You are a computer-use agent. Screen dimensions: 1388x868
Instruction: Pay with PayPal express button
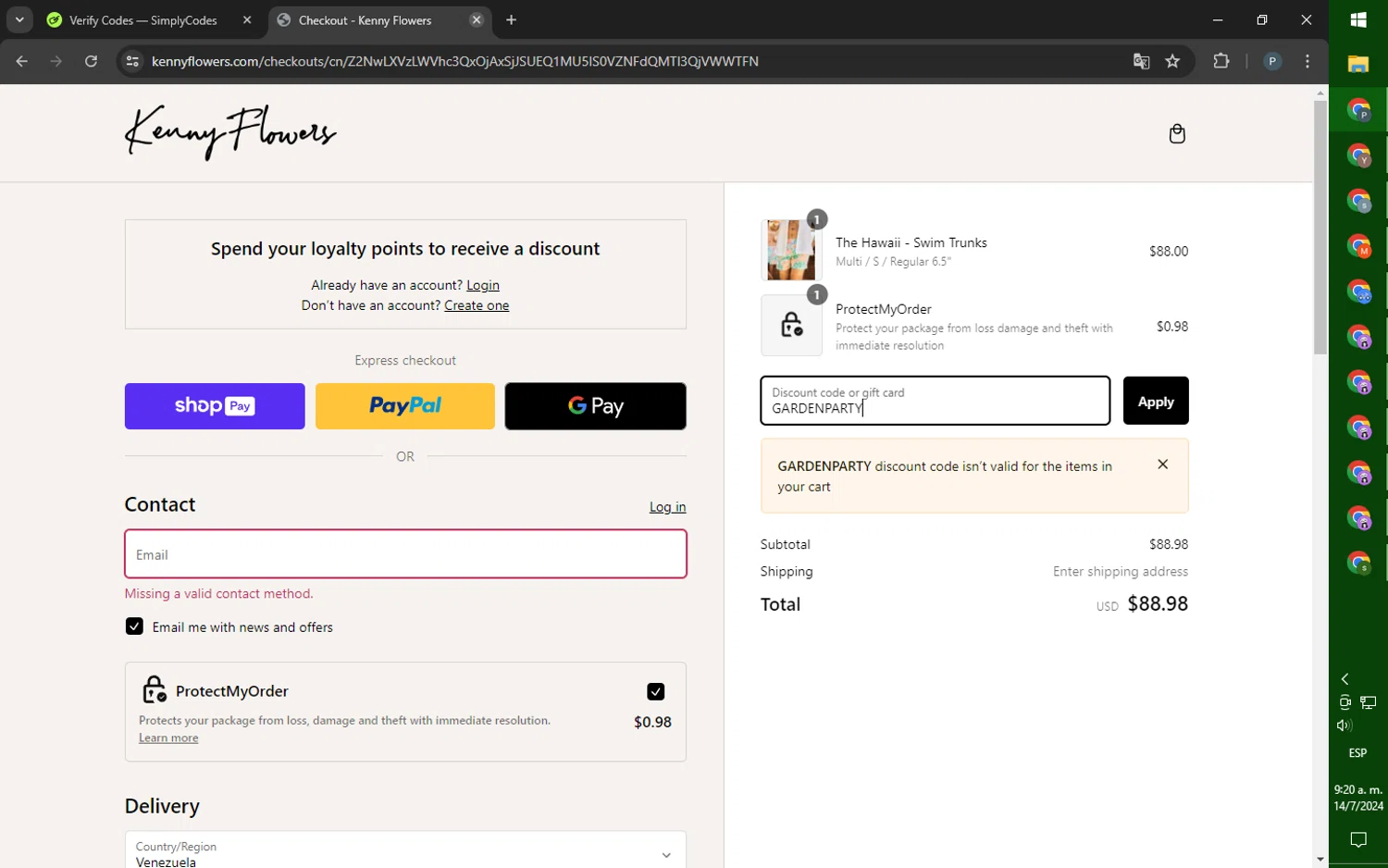pos(405,406)
